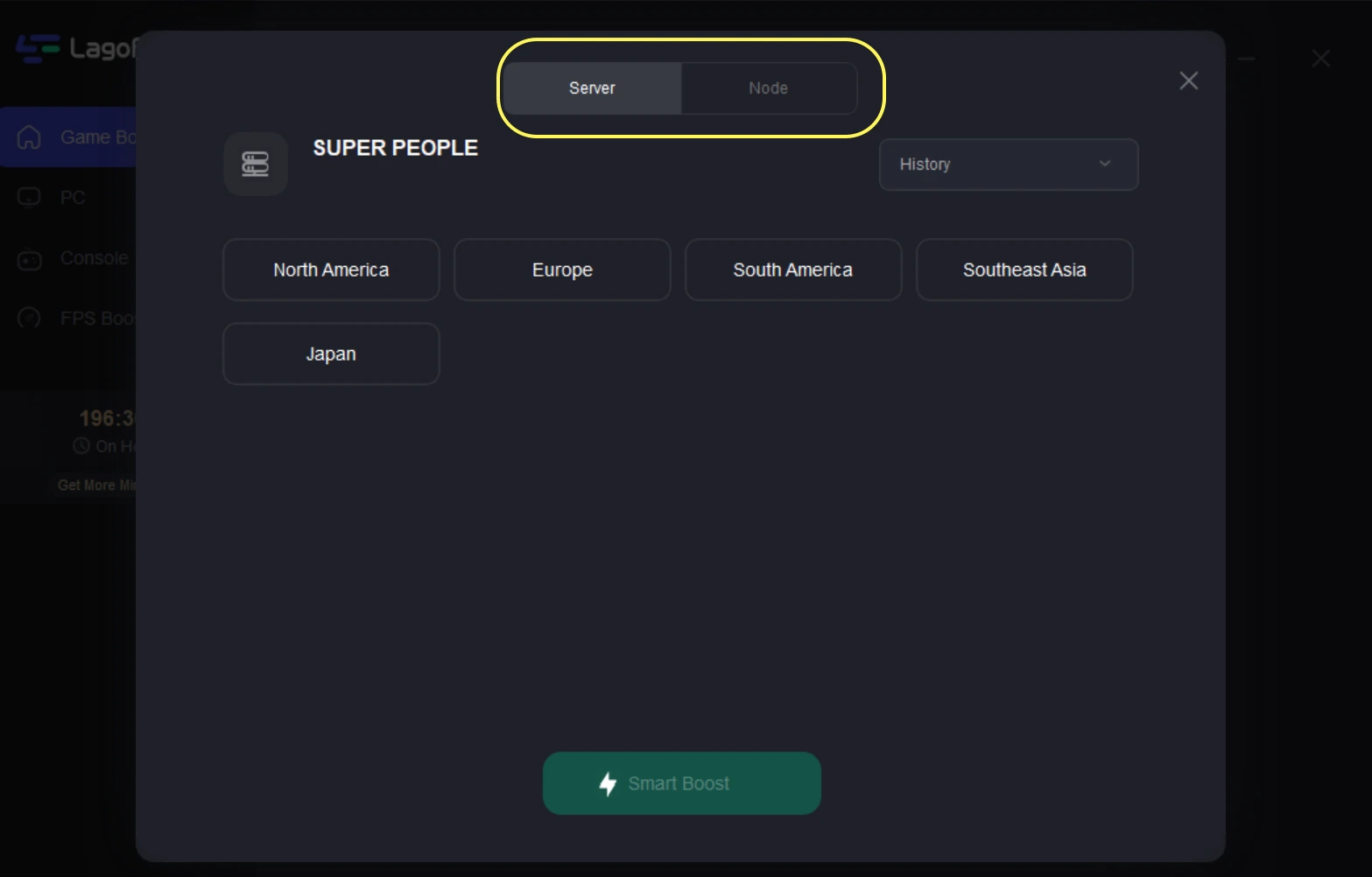Screen dimensions: 1372x877
Task: Close the server selection dialog
Action: tap(1189, 81)
